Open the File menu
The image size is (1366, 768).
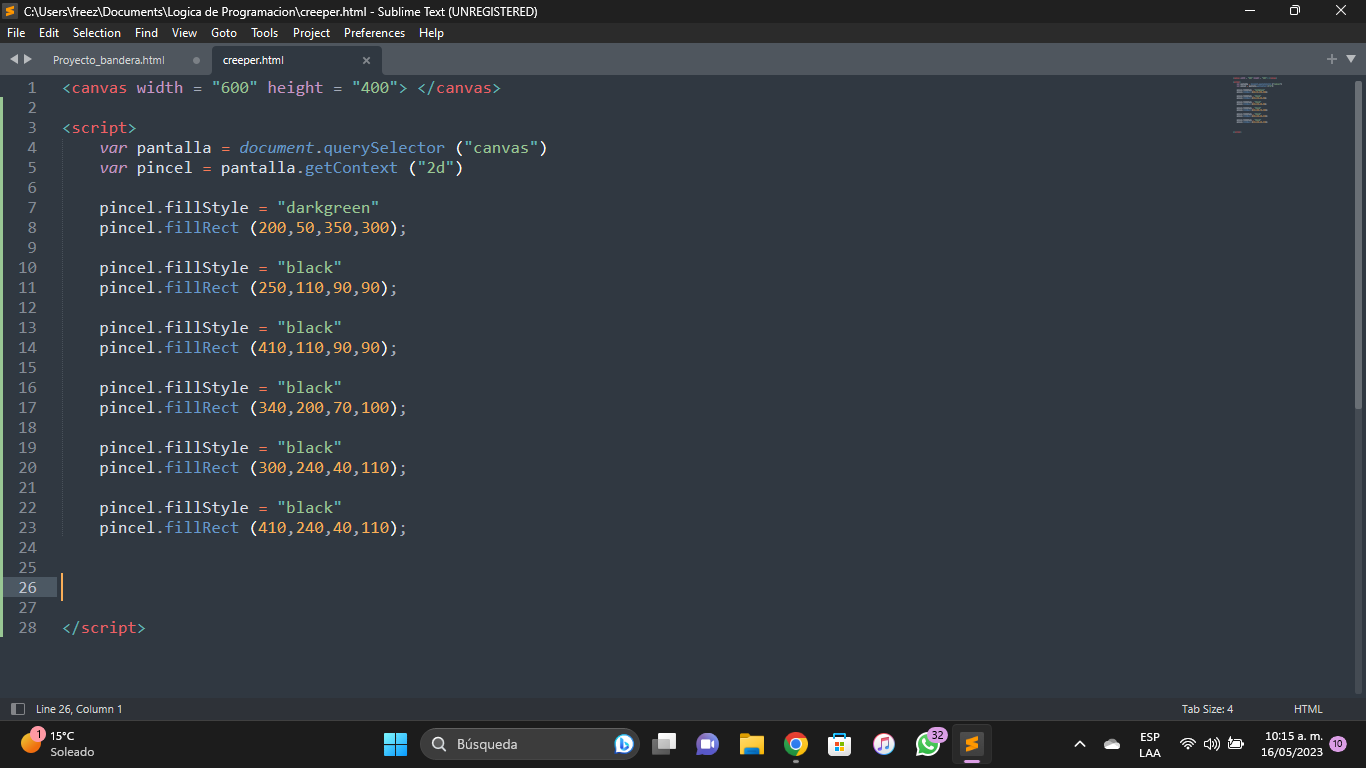16,33
